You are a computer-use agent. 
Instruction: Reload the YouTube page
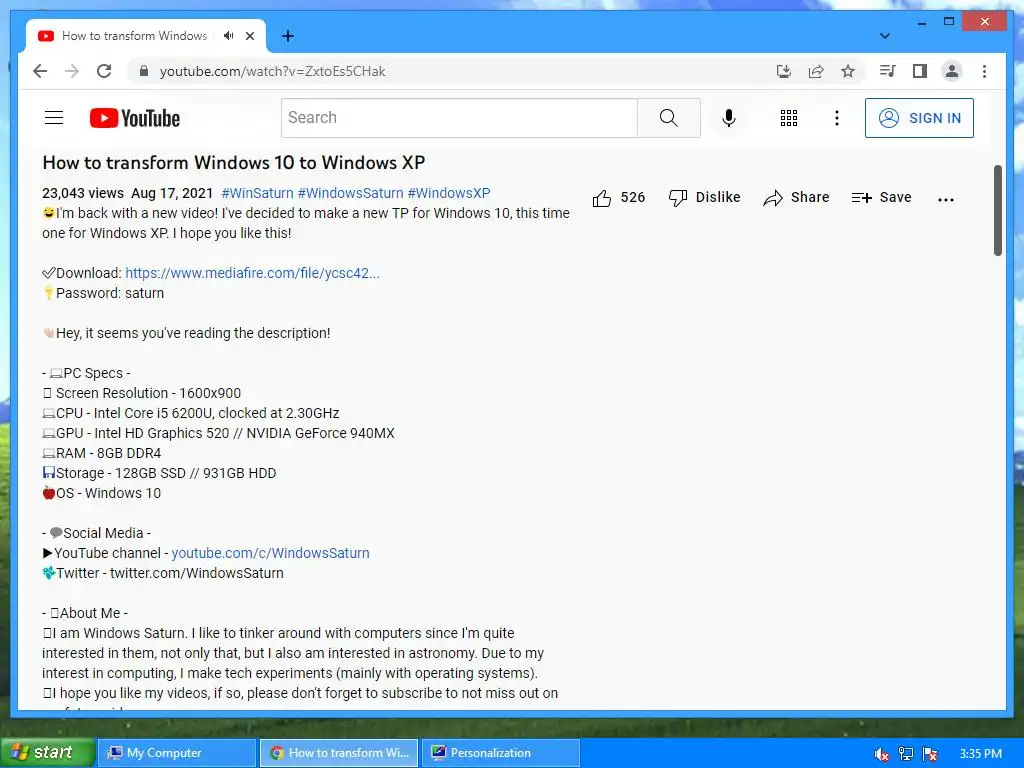tap(104, 71)
